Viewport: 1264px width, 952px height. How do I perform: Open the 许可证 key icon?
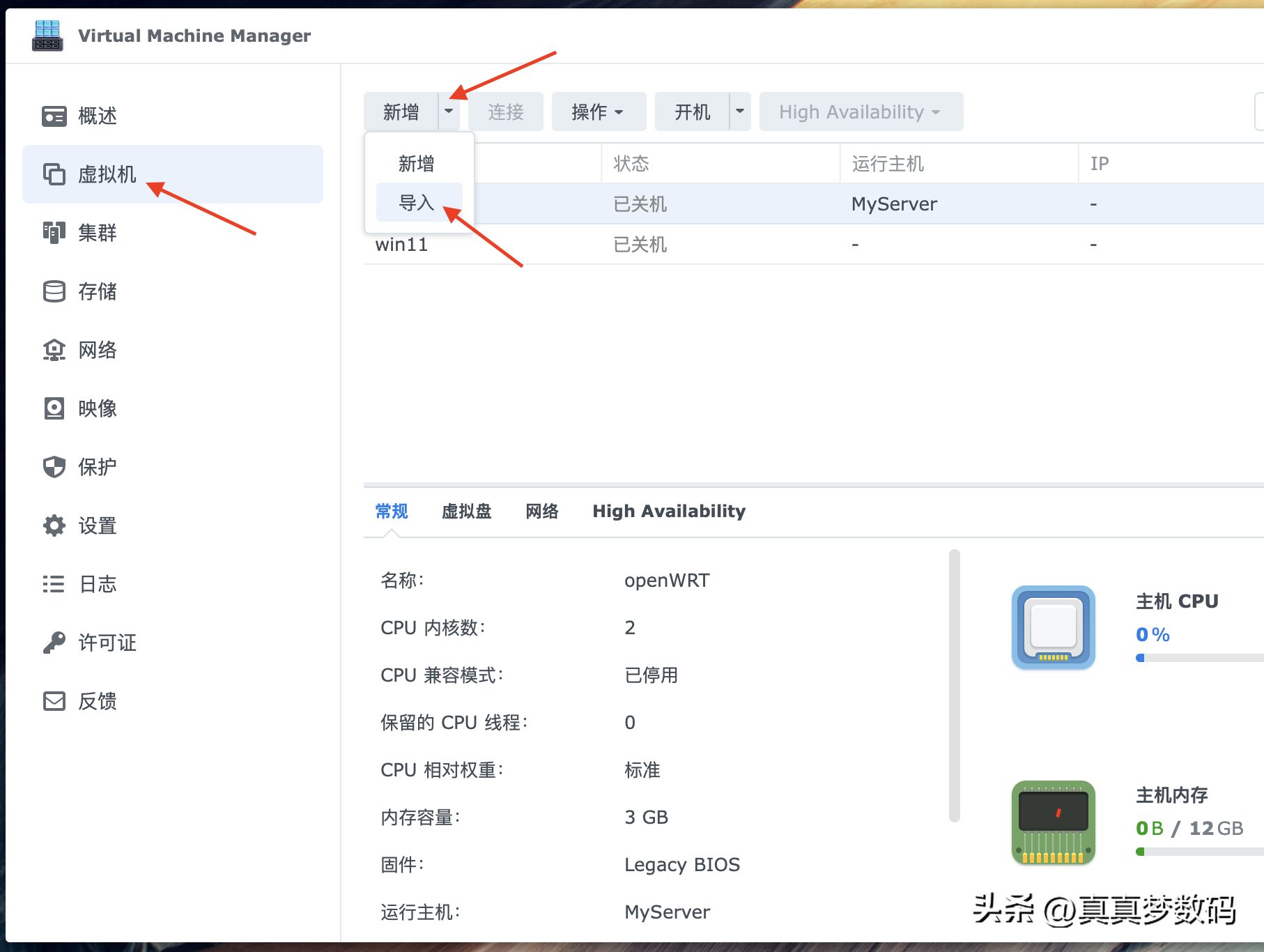[54, 643]
